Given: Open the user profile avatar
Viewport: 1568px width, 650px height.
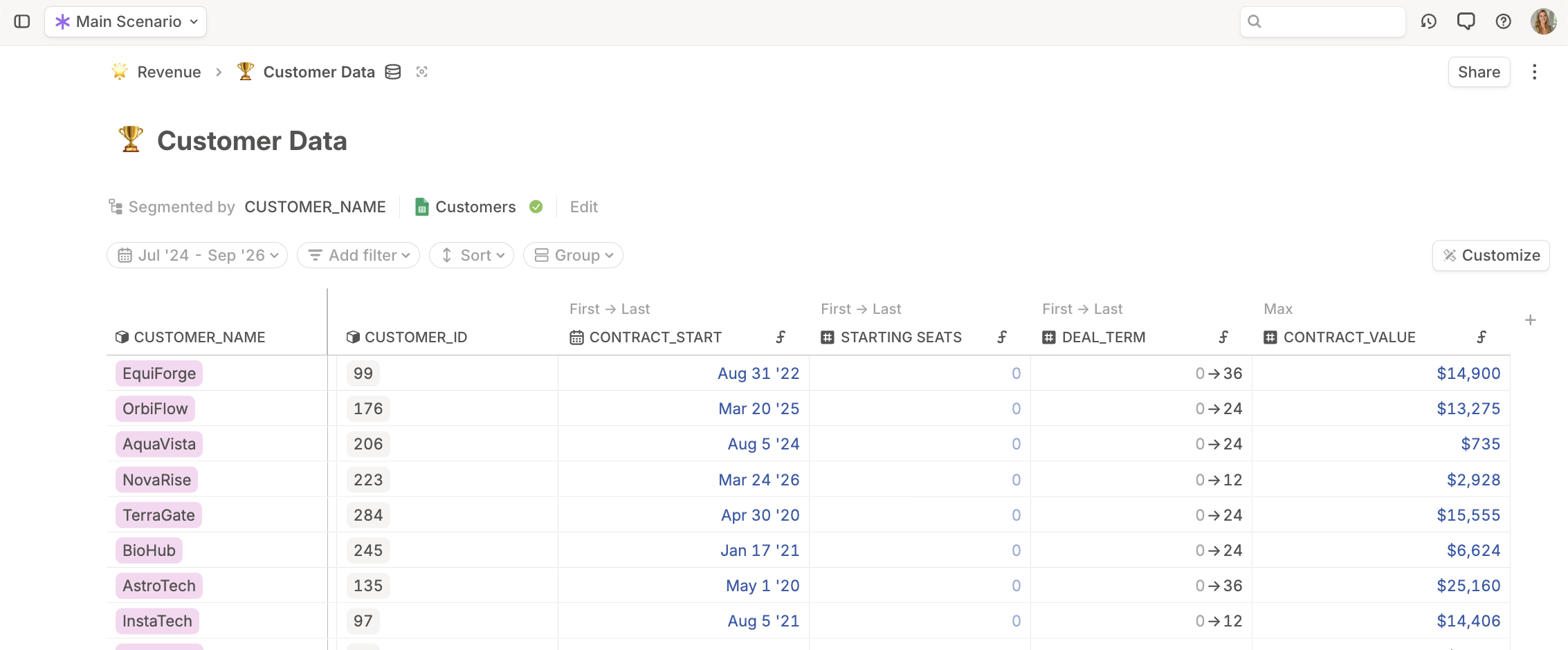Looking at the screenshot, I should click(1544, 21).
